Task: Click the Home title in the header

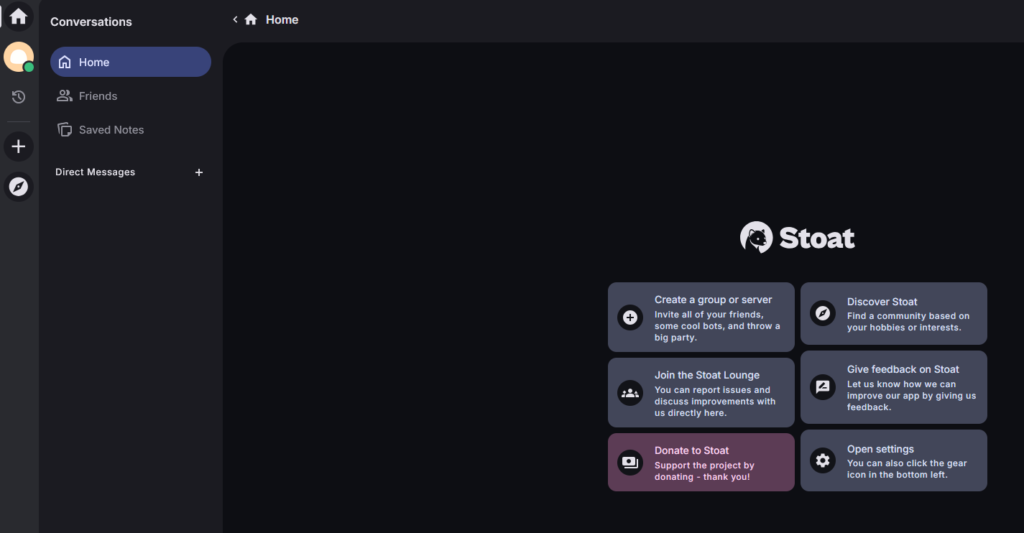Action: pos(281,19)
